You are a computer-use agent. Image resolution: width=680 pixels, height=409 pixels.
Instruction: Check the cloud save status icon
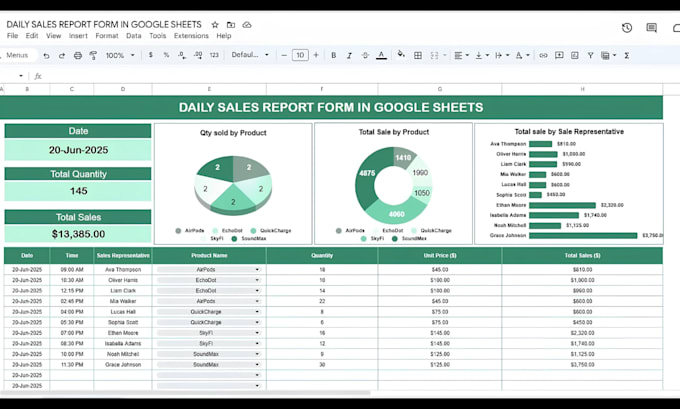click(247, 25)
